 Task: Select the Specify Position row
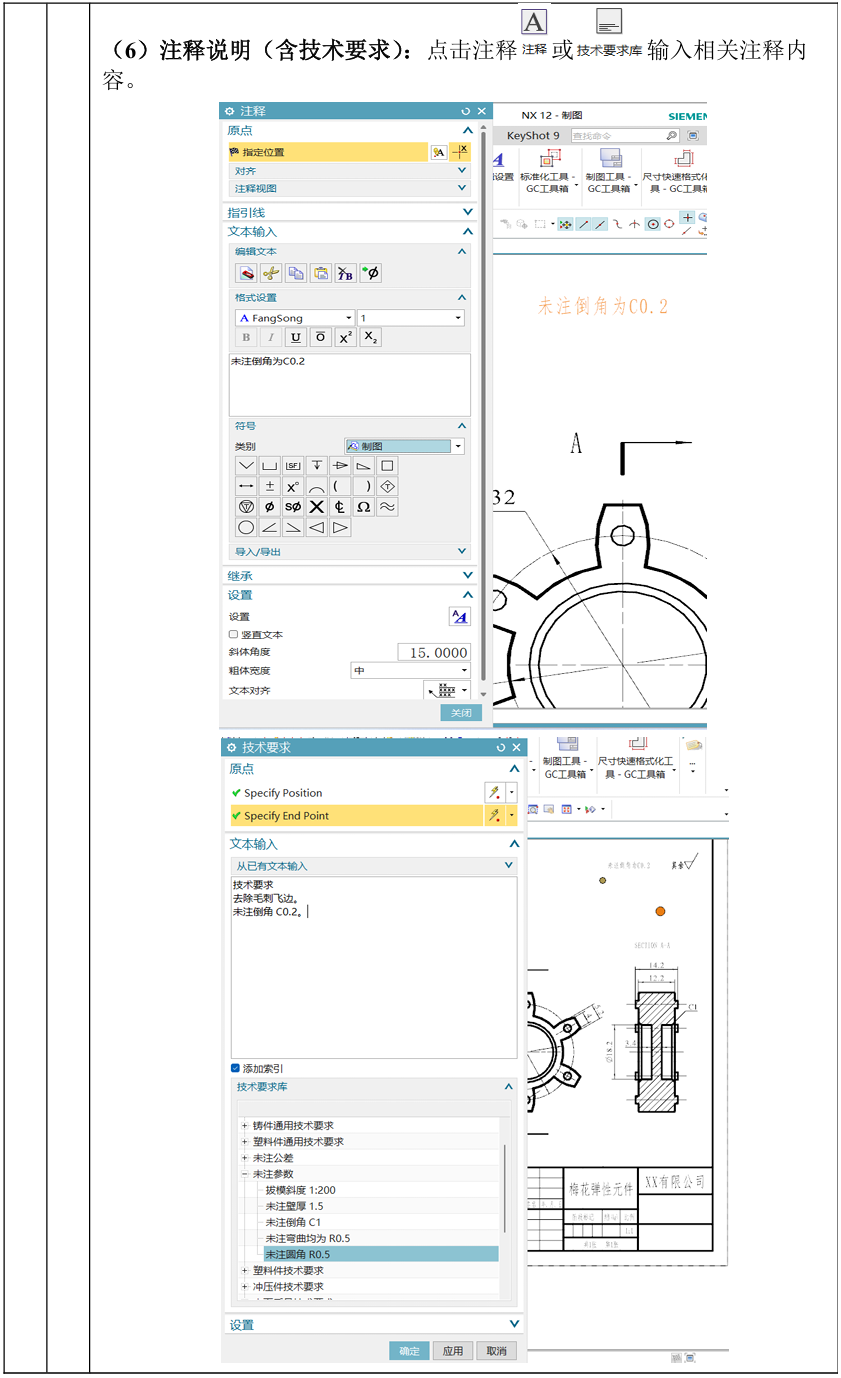pyautogui.click(x=355, y=793)
